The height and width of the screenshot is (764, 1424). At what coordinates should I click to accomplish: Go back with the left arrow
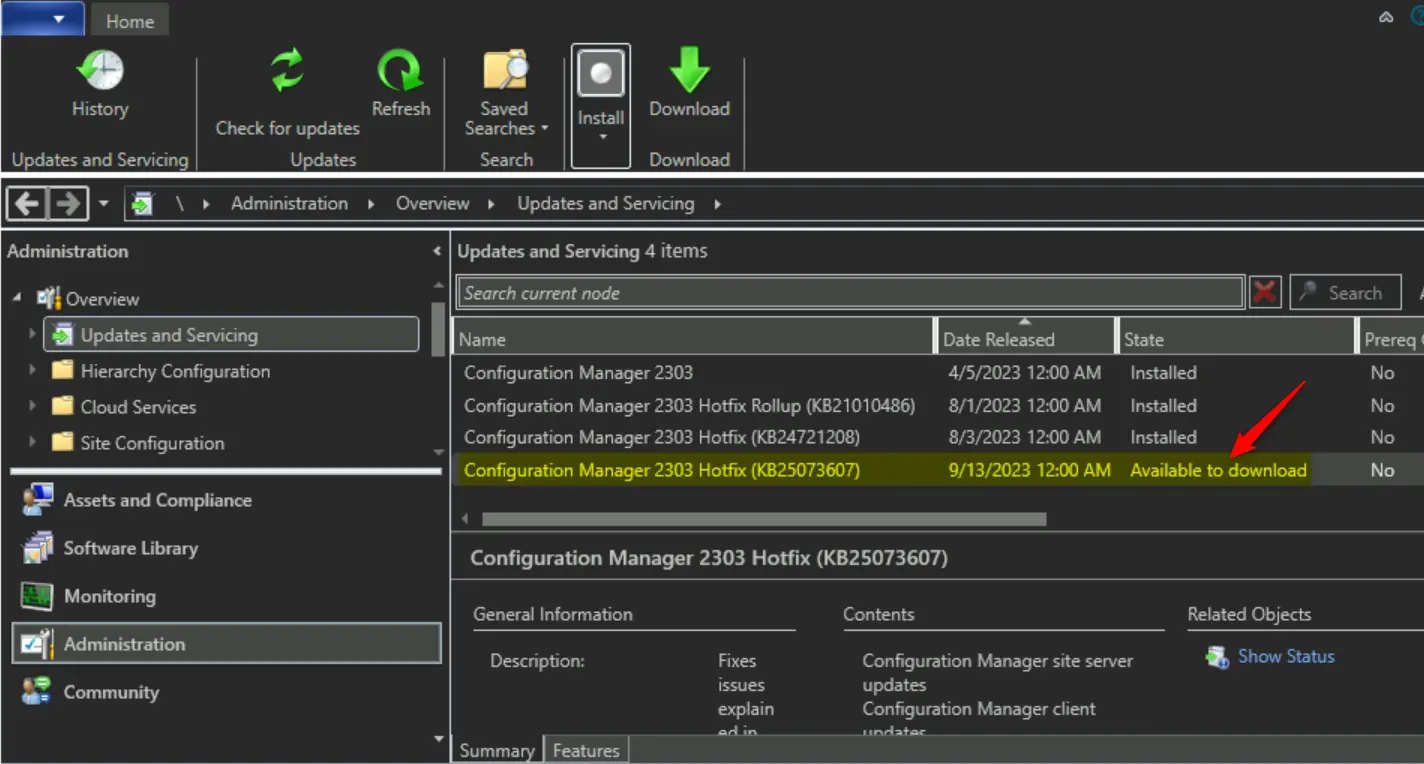click(x=27, y=204)
